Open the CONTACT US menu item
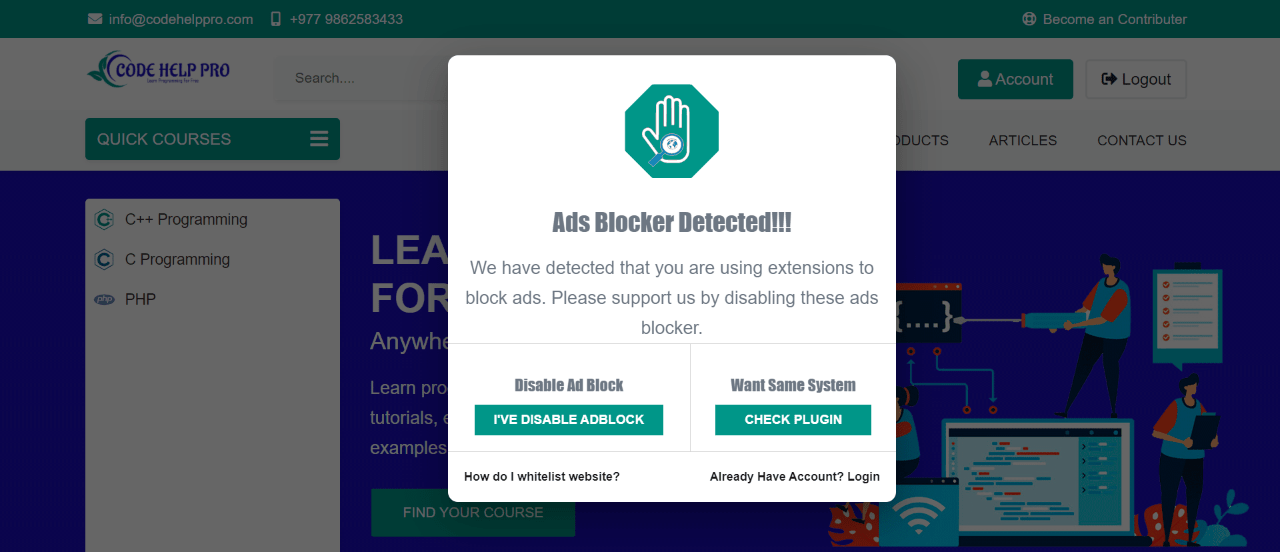The image size is (1280, 552). [x=1142, y=140]
